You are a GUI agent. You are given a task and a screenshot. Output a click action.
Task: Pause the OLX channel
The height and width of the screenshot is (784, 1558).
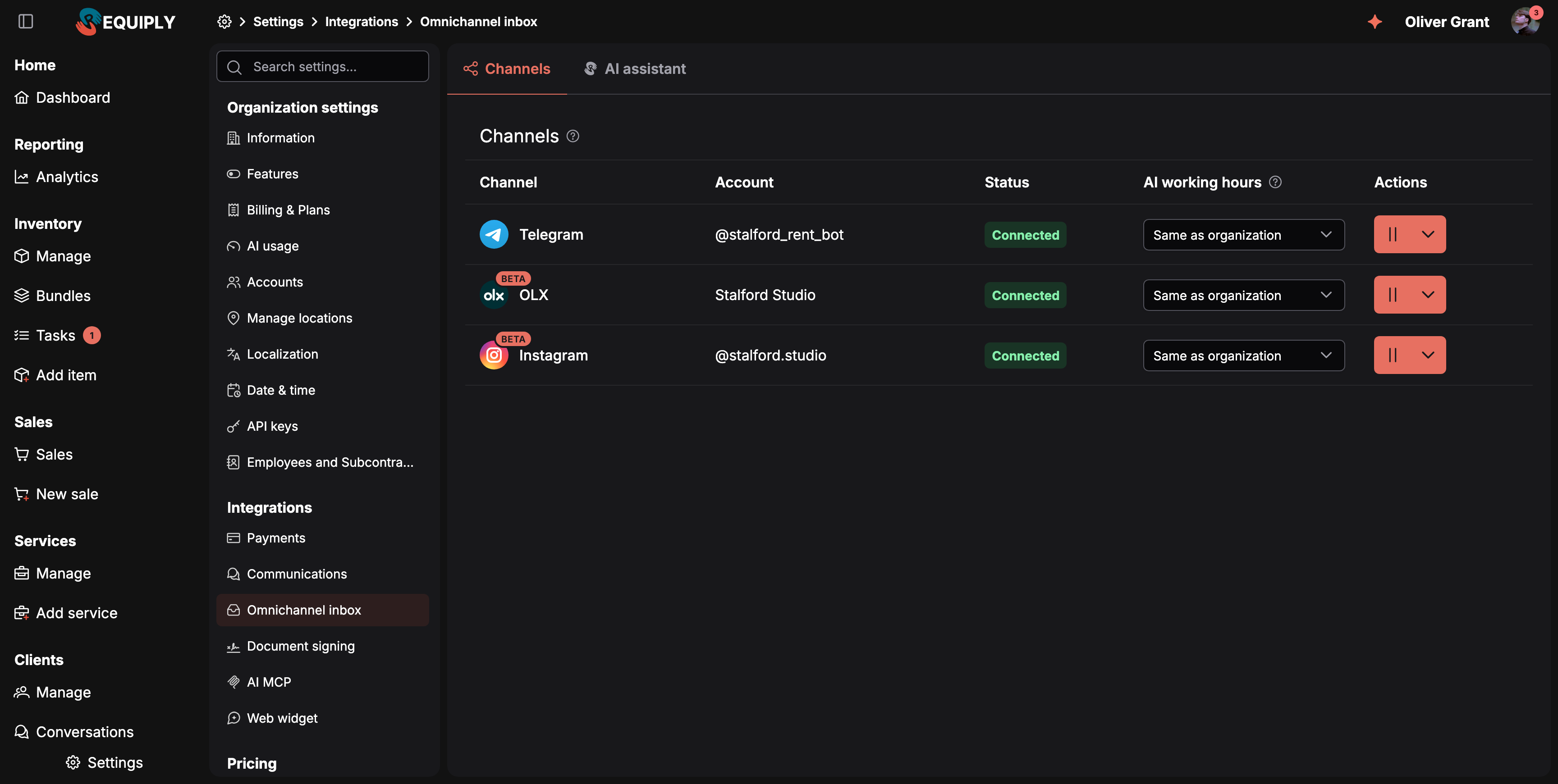1392,295
